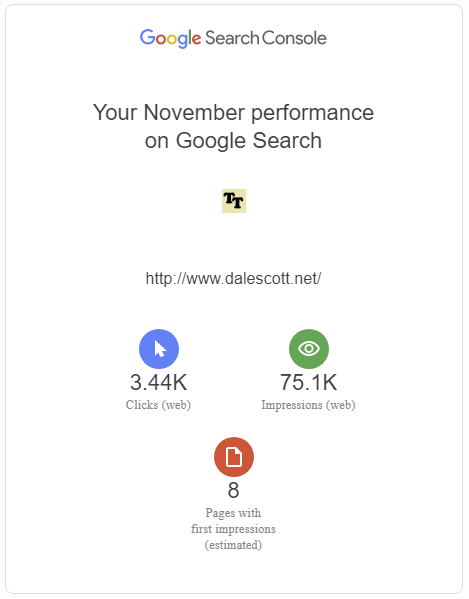This screenshot has width=469, height=599.
Task: Select the 3.44K clicks value
Action: [158, 382]
